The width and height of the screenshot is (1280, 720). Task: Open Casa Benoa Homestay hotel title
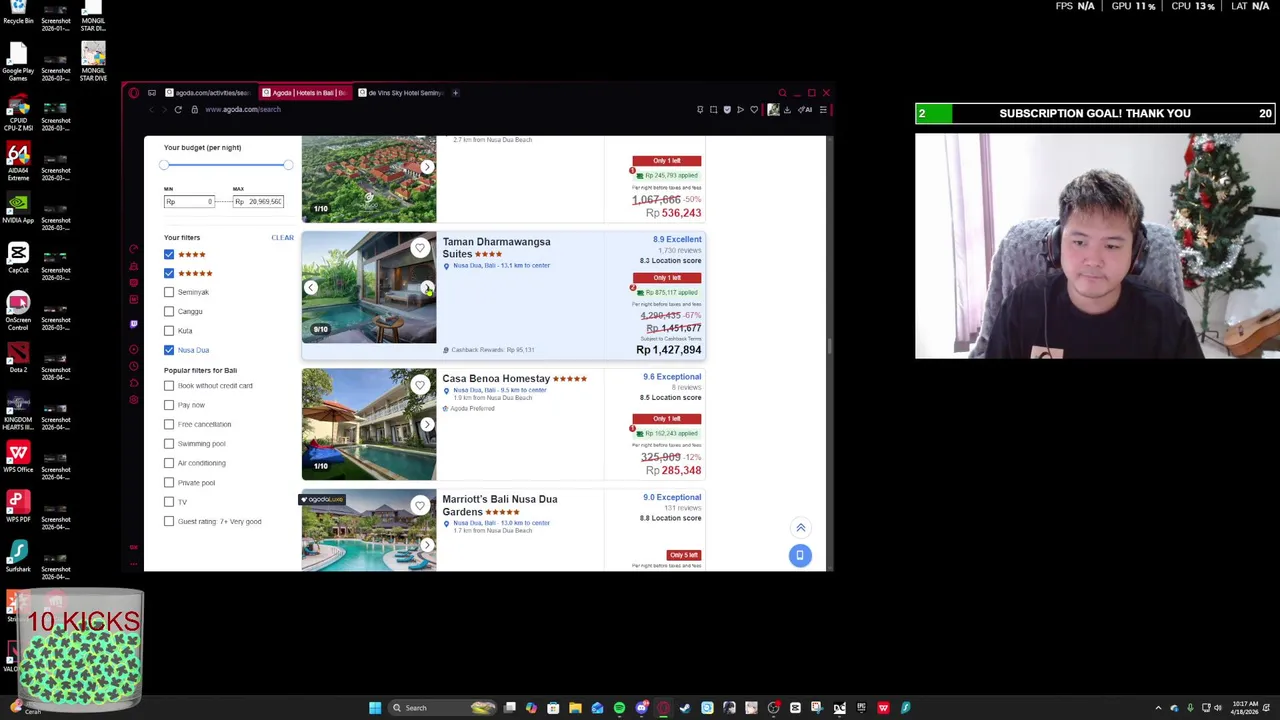click(x=496, y=379)
